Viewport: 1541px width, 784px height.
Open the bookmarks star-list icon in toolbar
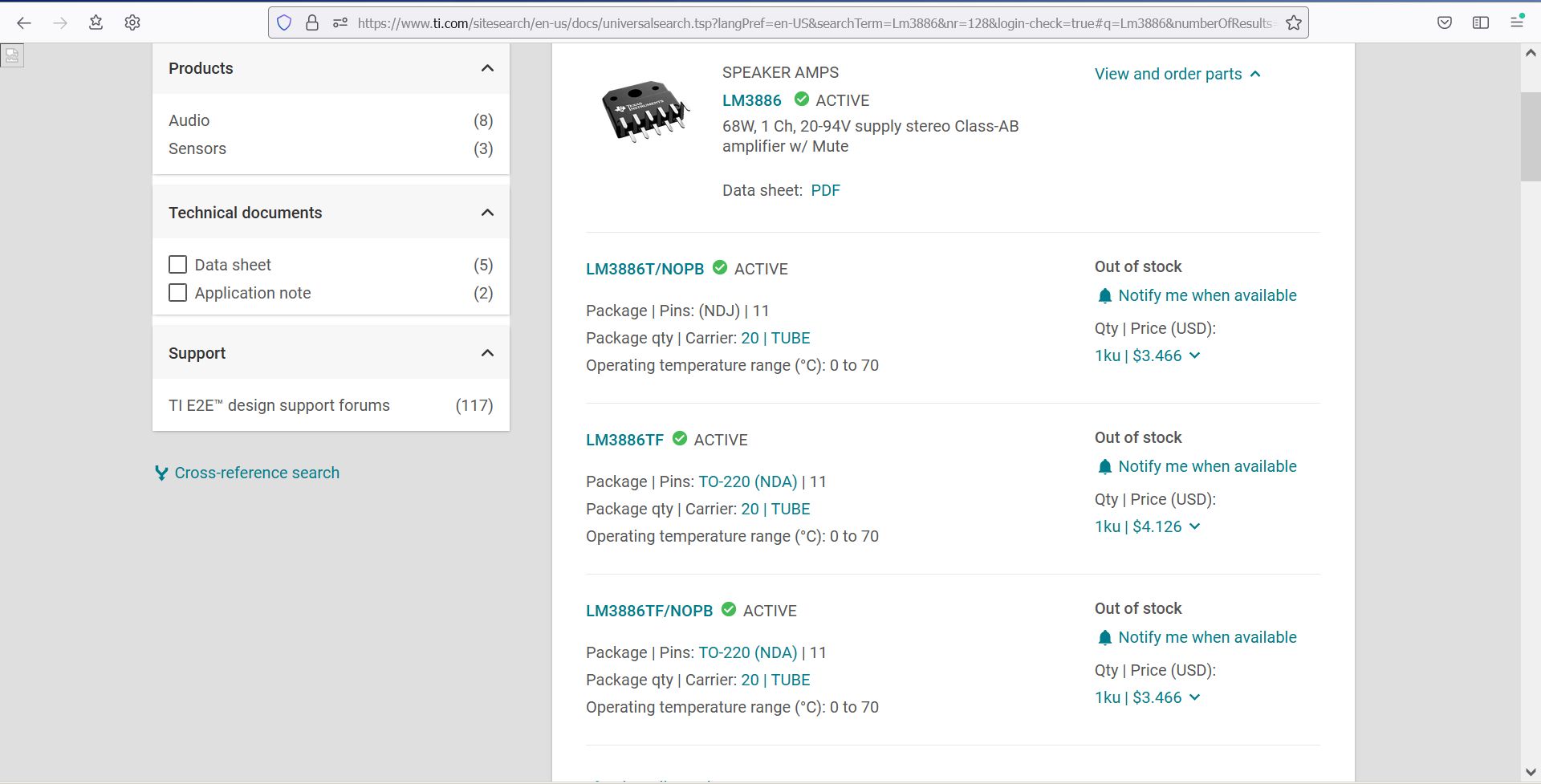[96, 22]
